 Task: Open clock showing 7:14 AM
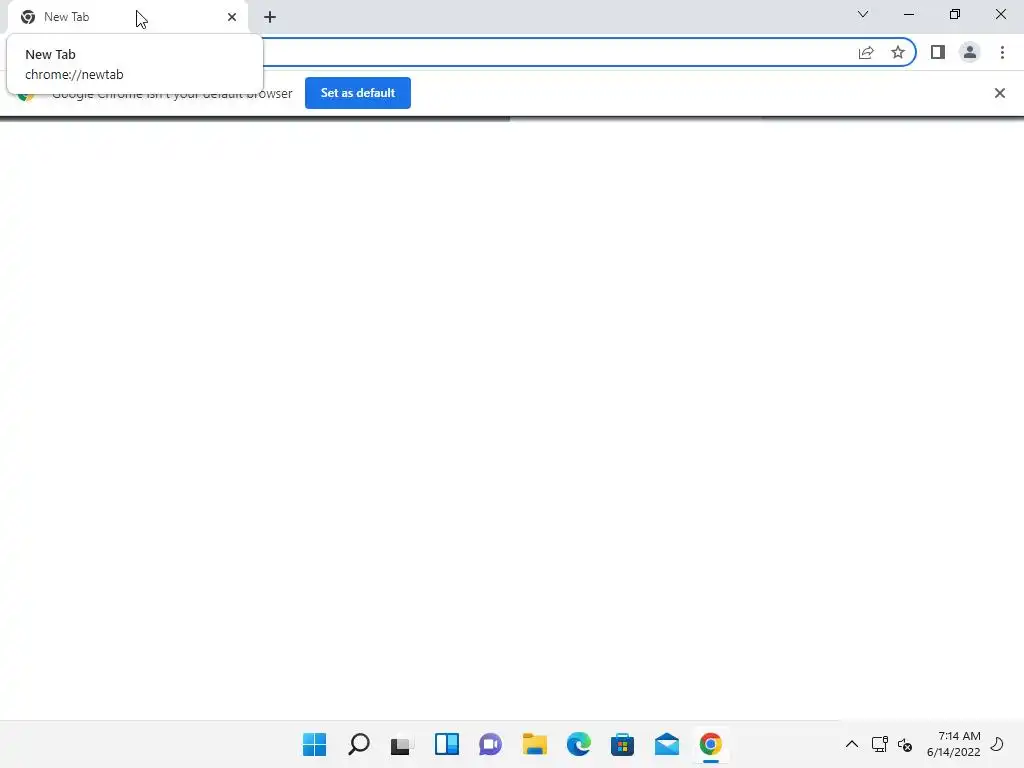pos(953,744)
